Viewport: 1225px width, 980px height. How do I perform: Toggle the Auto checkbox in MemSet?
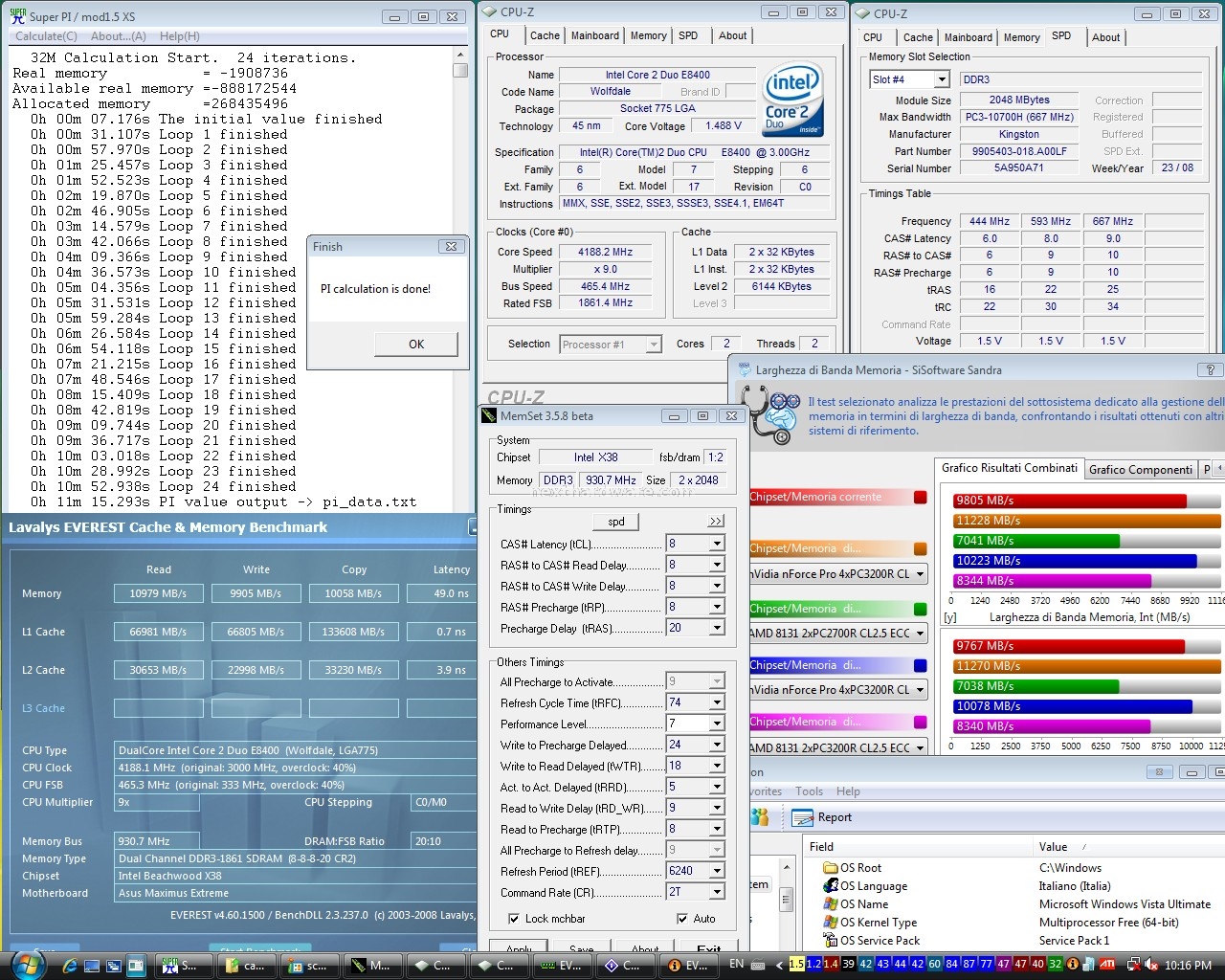click(682, 919)
